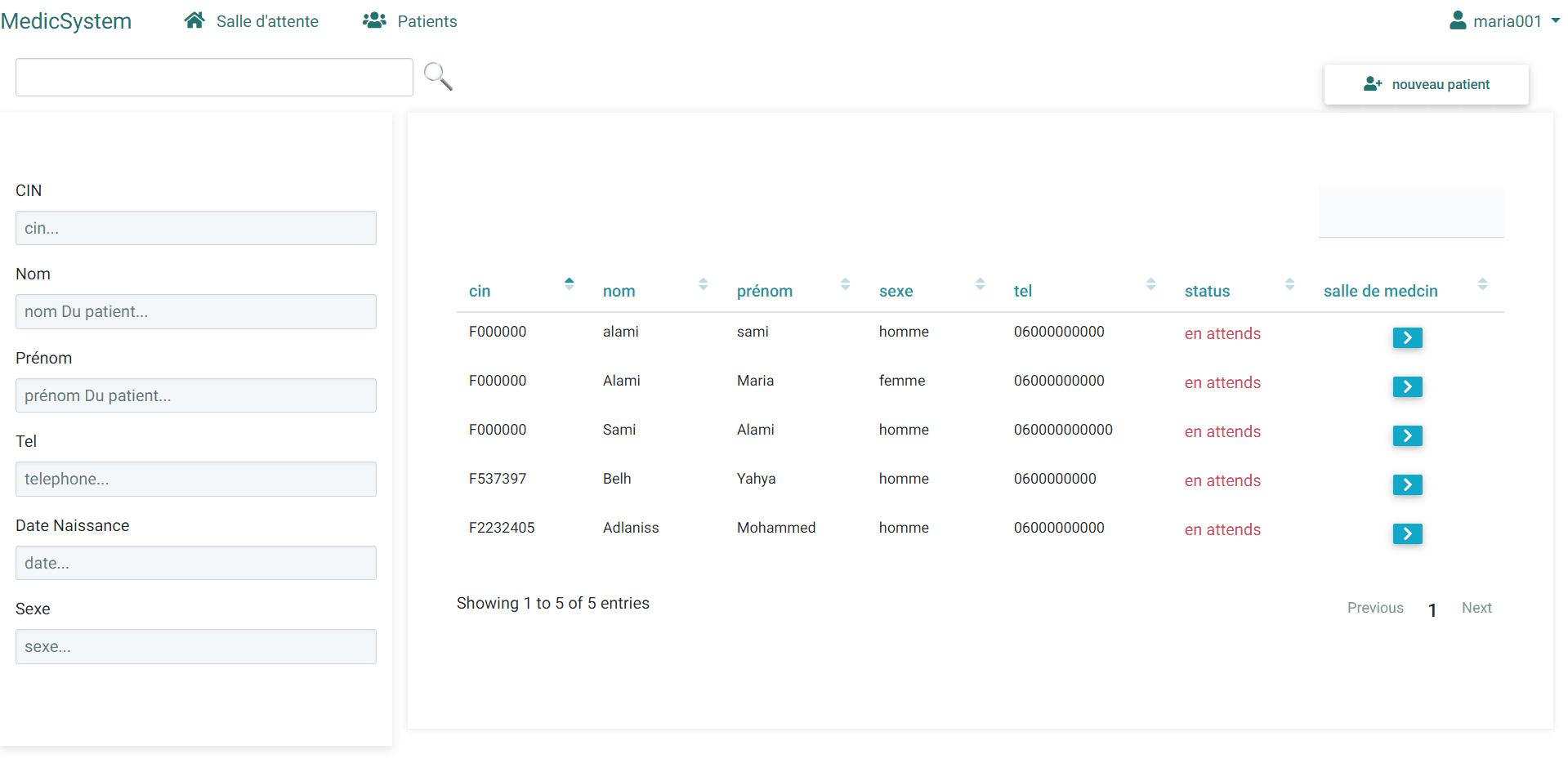Sort the table by cin arrows
Image resolution: width=1568 pixels, height=781 pixels.
[569, 284]
